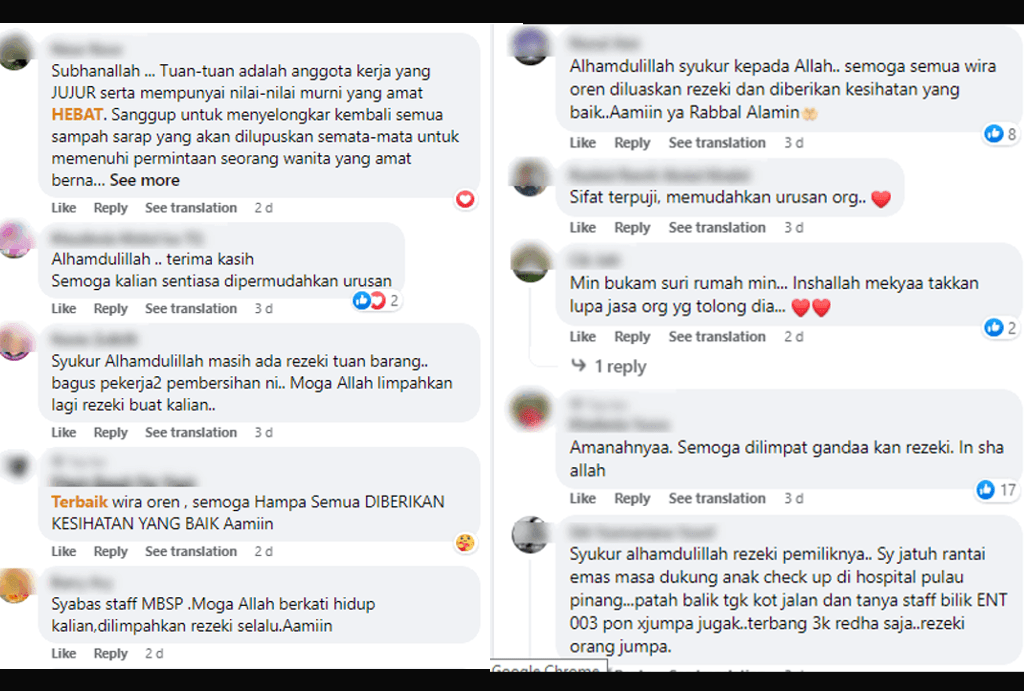Open the 8 likes reaction on the wira oren diluaskan rezeki comment

tap(1000, 134)
